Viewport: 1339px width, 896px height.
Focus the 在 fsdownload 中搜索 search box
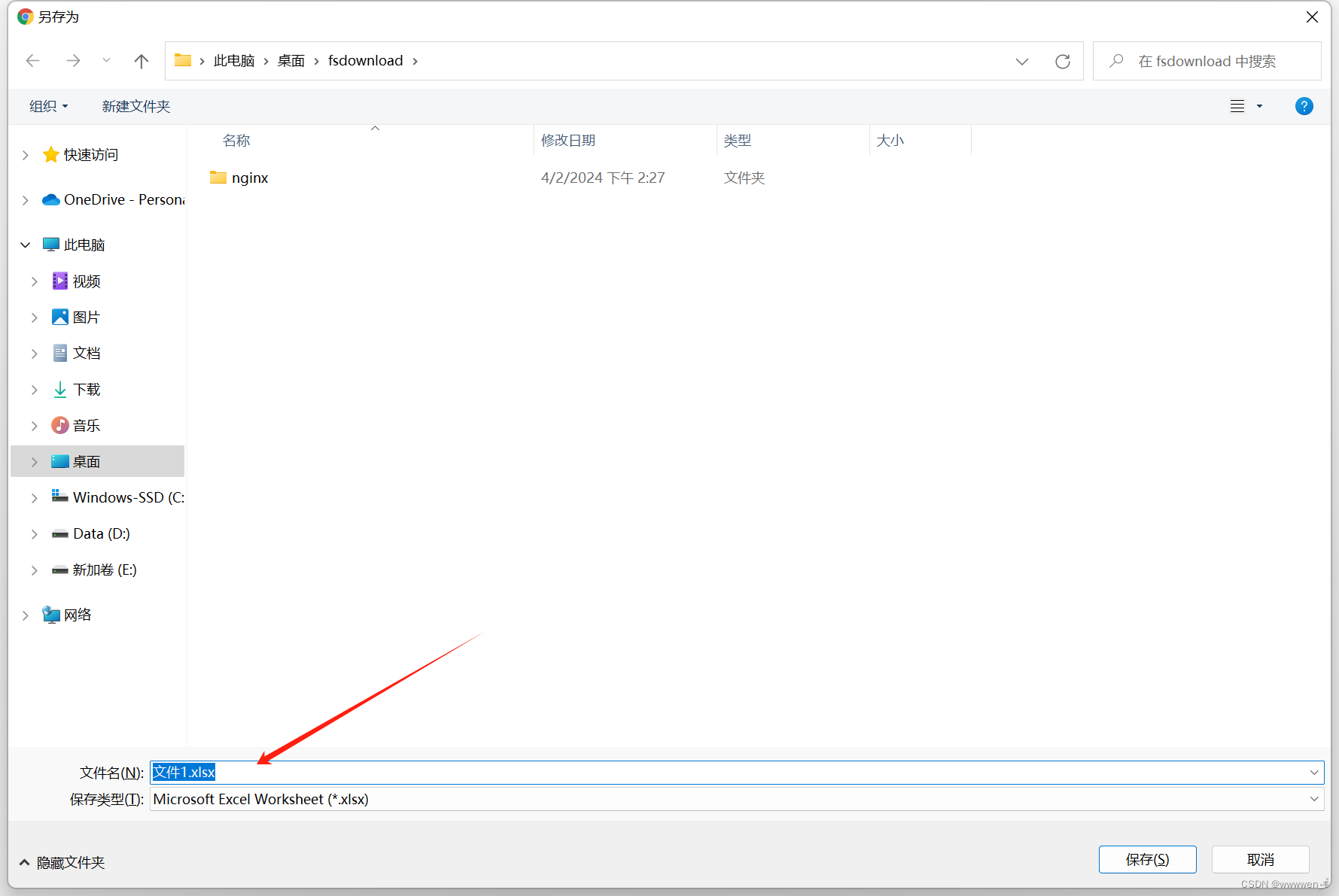(1207, 61)
